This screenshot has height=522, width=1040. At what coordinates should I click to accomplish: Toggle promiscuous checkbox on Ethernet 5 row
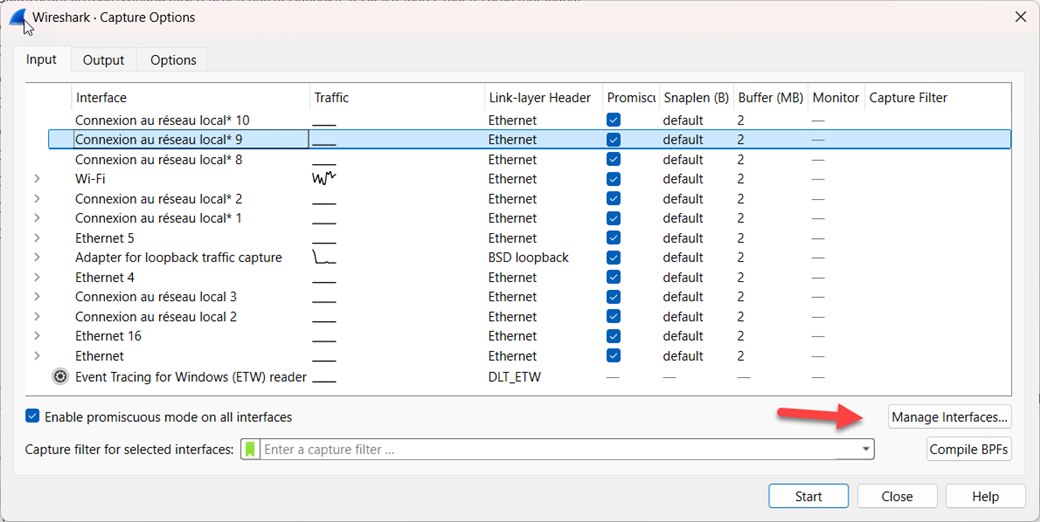pos(614,237)
